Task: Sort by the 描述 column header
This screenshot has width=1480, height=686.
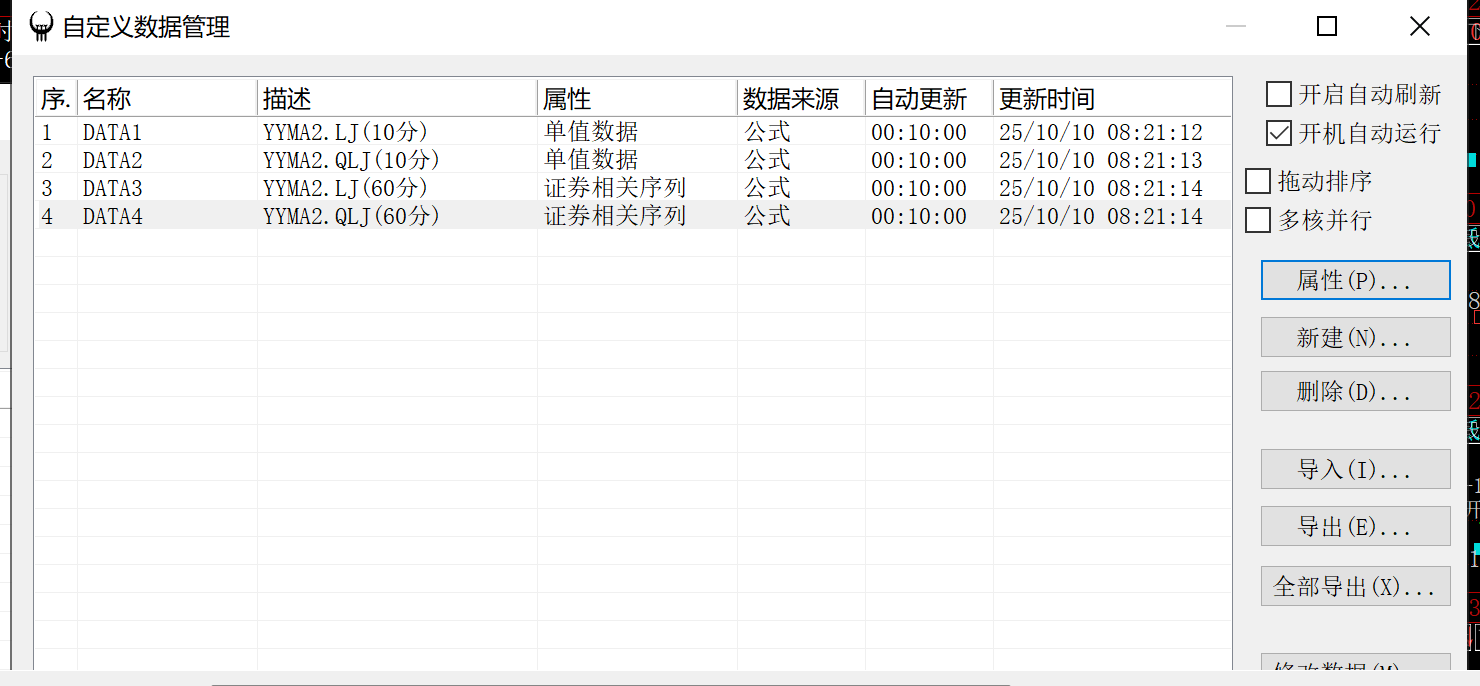Action: click(x=397, y=99)
